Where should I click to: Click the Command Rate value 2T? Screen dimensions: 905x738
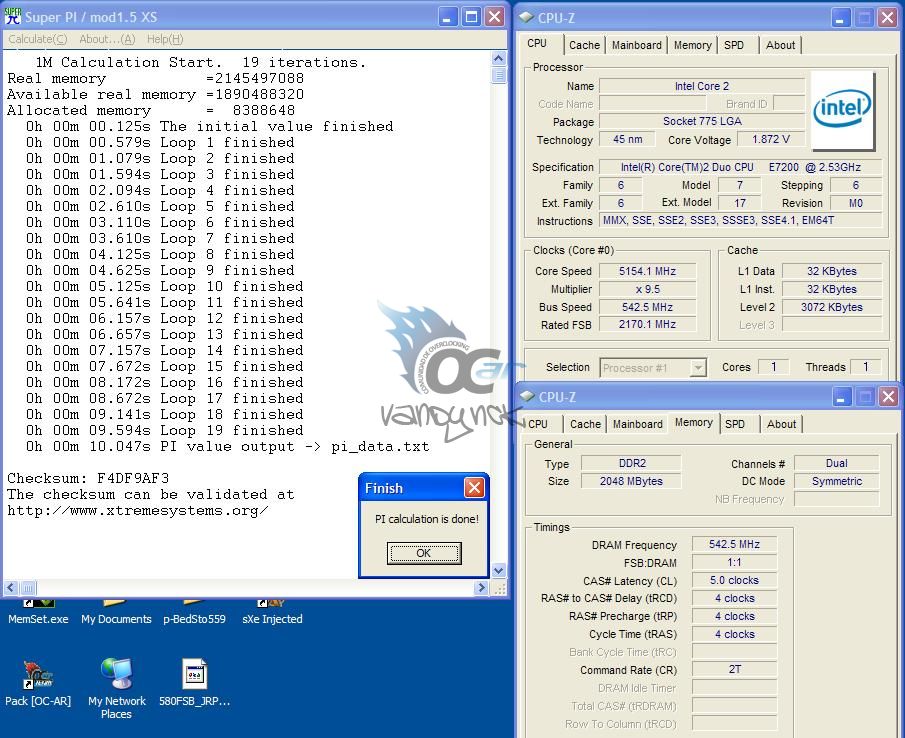coord(734,669)
